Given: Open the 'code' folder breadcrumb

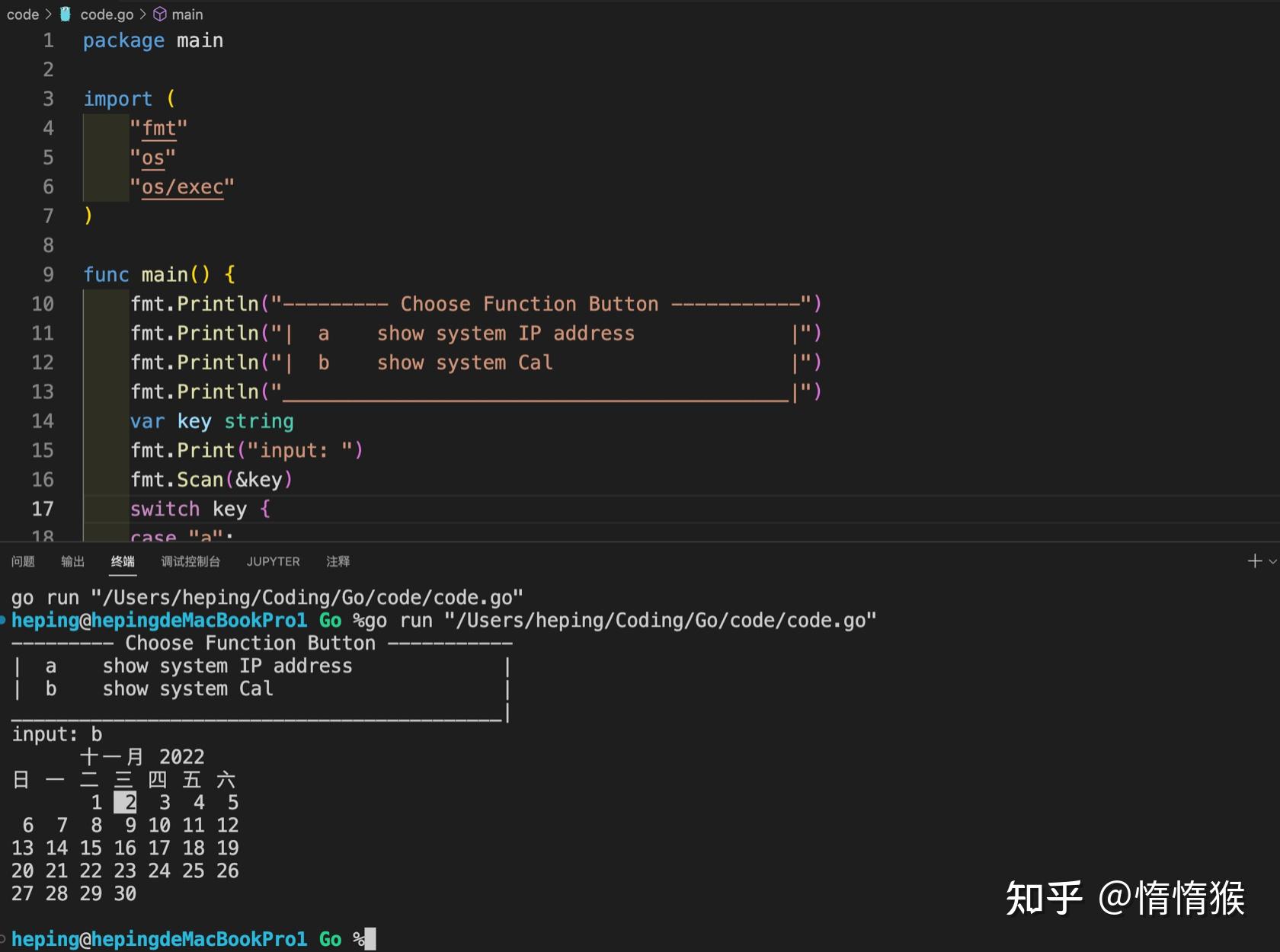Looking at the screenshot, I should (x=23, y=14).
